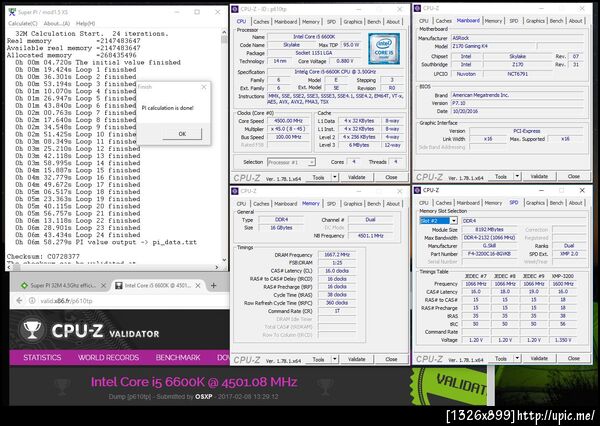This screenshot has height=426, width=600.
Task: Select About tab in SPD window
Action: (576, 203)
